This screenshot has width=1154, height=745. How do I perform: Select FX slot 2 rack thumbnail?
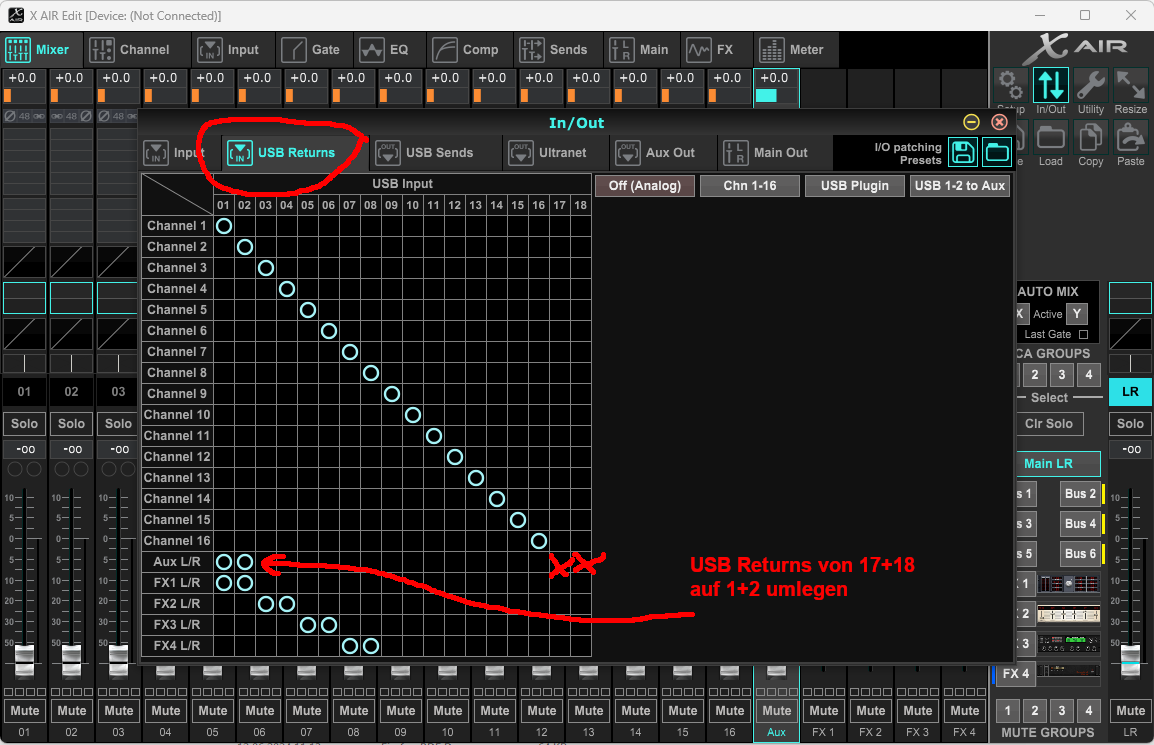point(1068,614)
